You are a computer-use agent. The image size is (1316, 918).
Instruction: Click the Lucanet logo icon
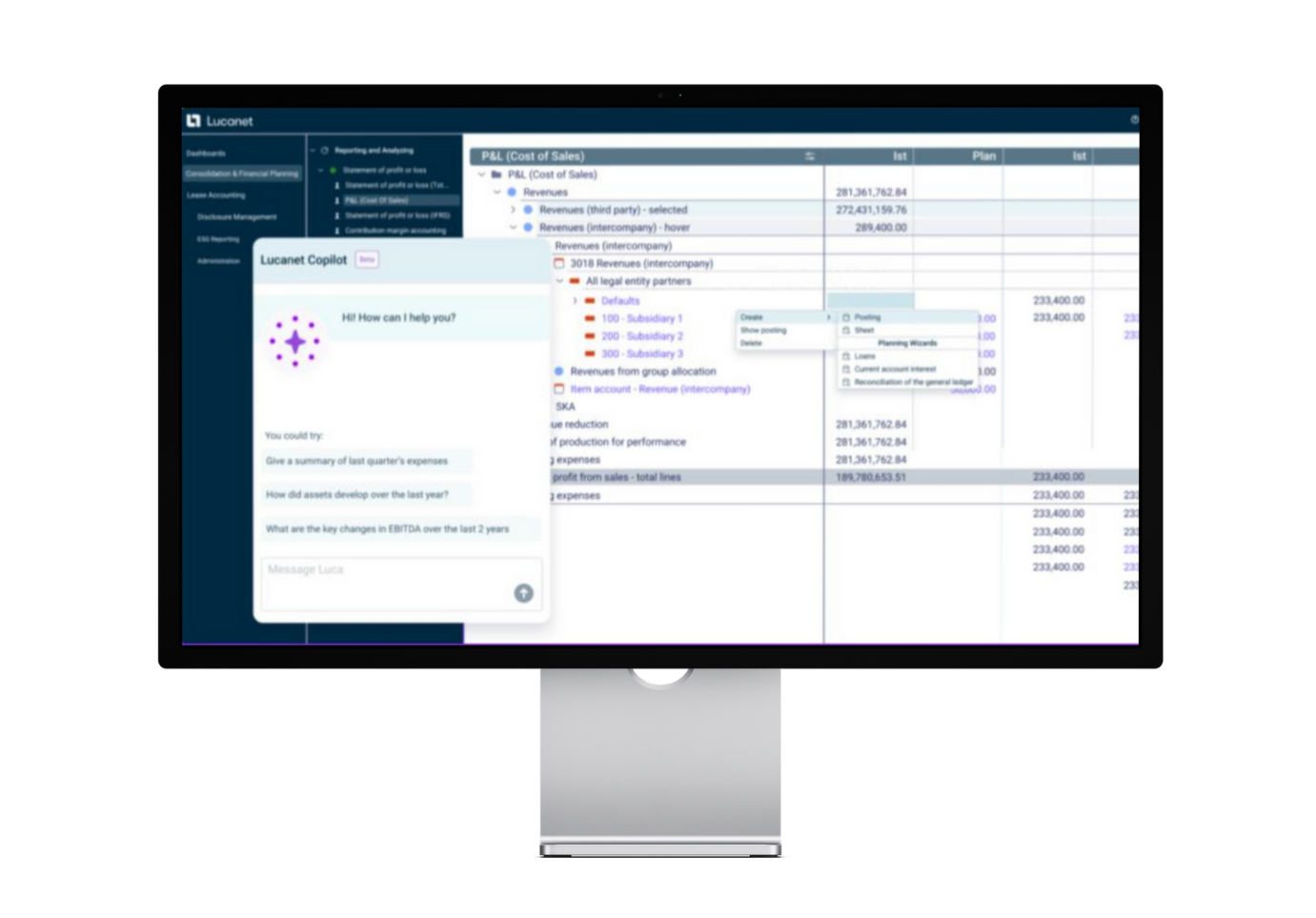tap(193, 120)
